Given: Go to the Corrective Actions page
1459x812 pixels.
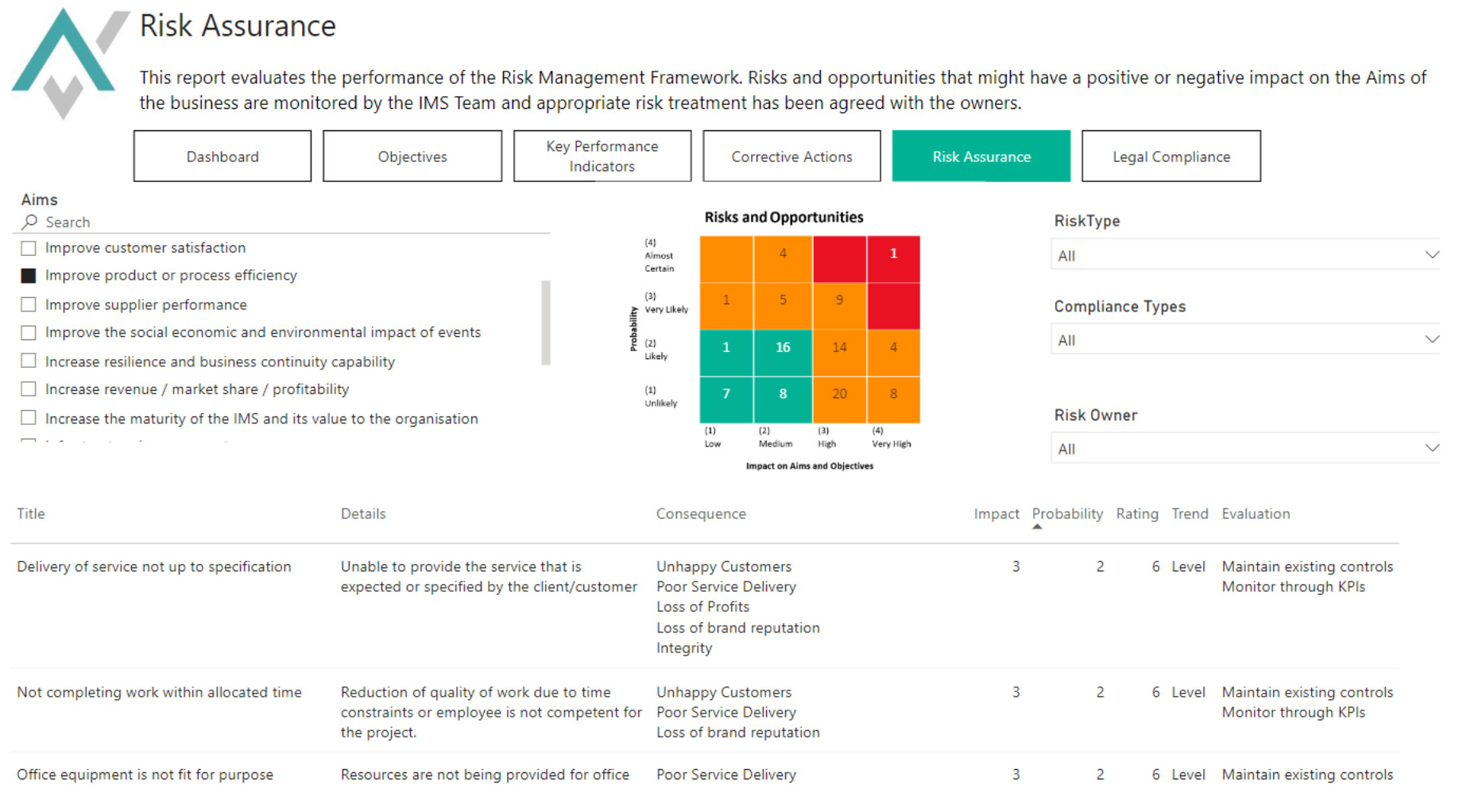Looking at the screenshot, I should coord(791,157).
